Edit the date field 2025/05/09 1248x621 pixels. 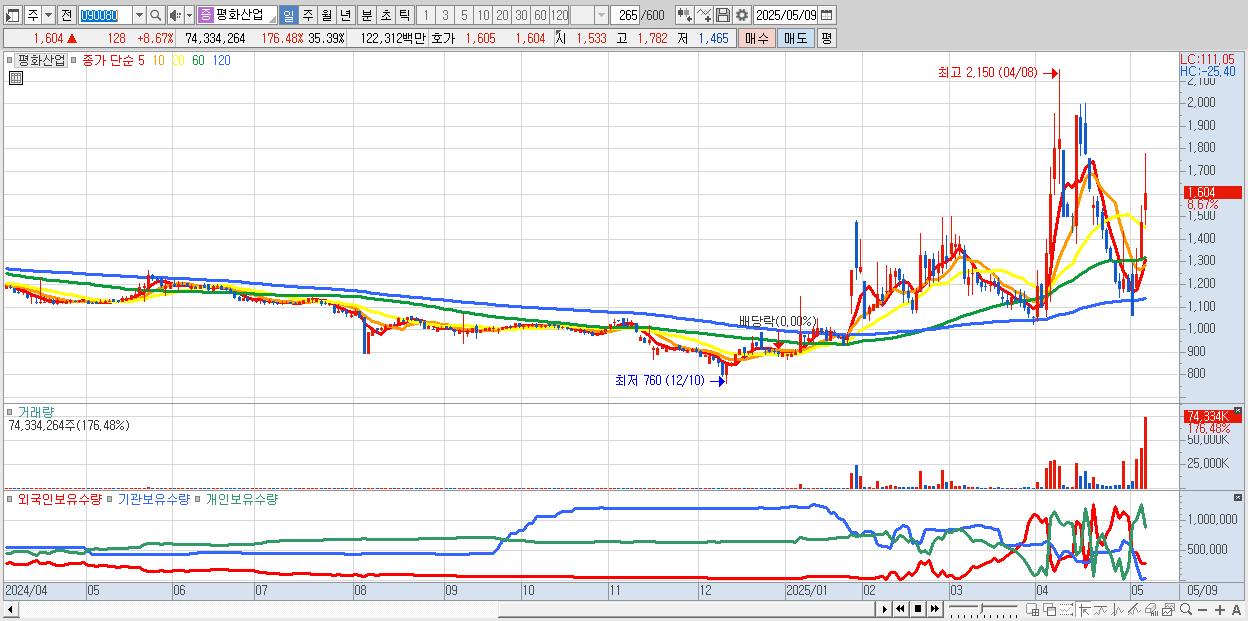(786, 15)
